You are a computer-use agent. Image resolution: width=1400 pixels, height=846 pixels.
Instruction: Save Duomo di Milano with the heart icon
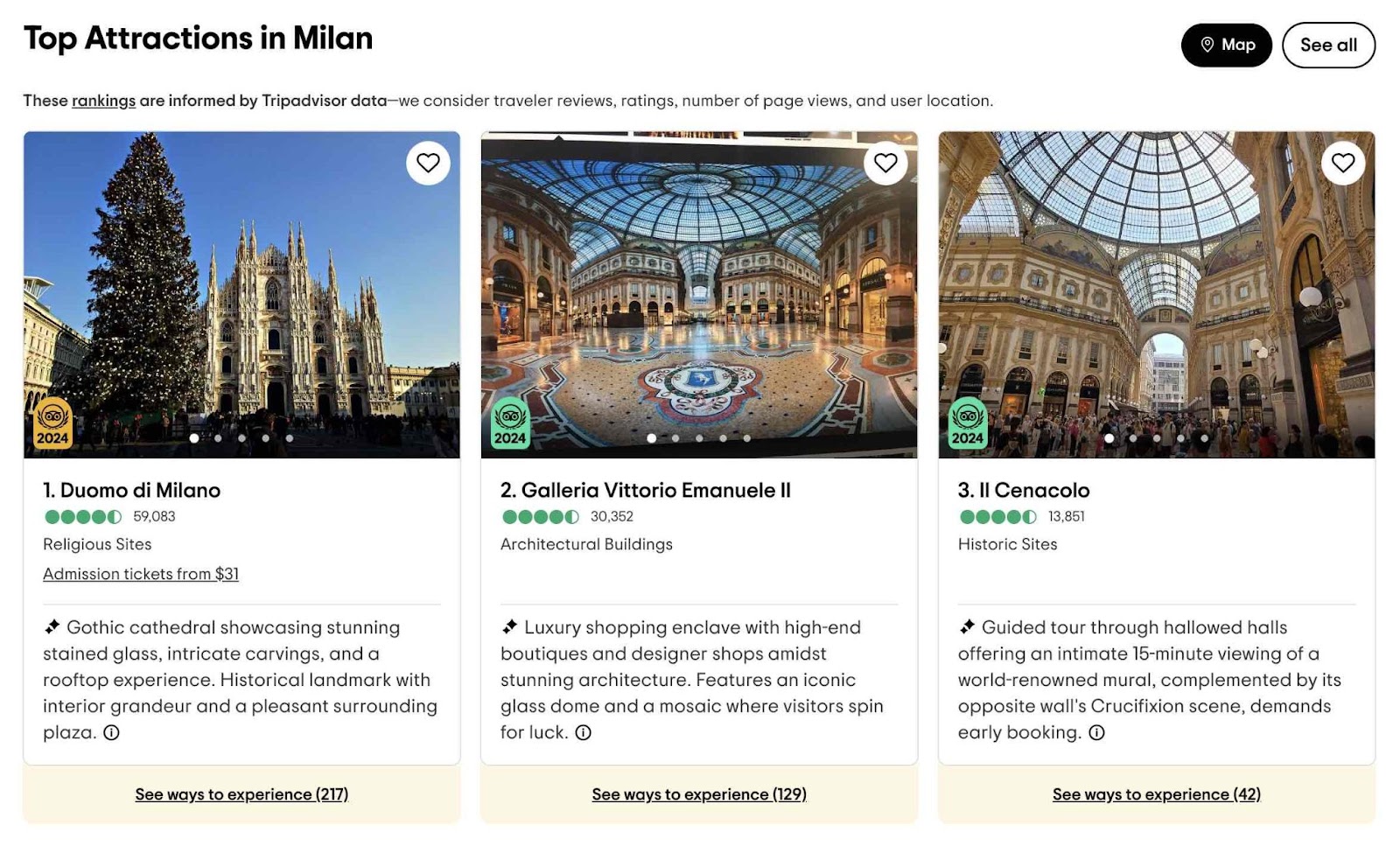point(428,163)
